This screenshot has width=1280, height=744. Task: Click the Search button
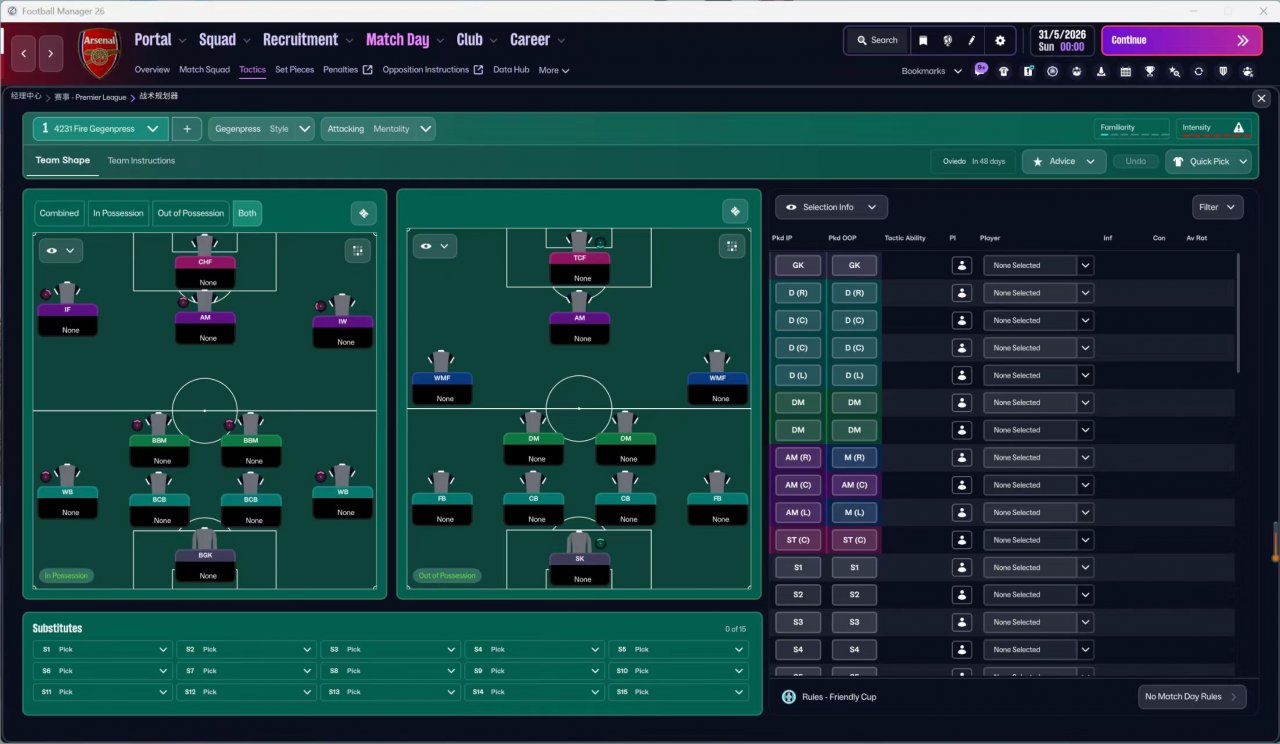pos(877,41)
